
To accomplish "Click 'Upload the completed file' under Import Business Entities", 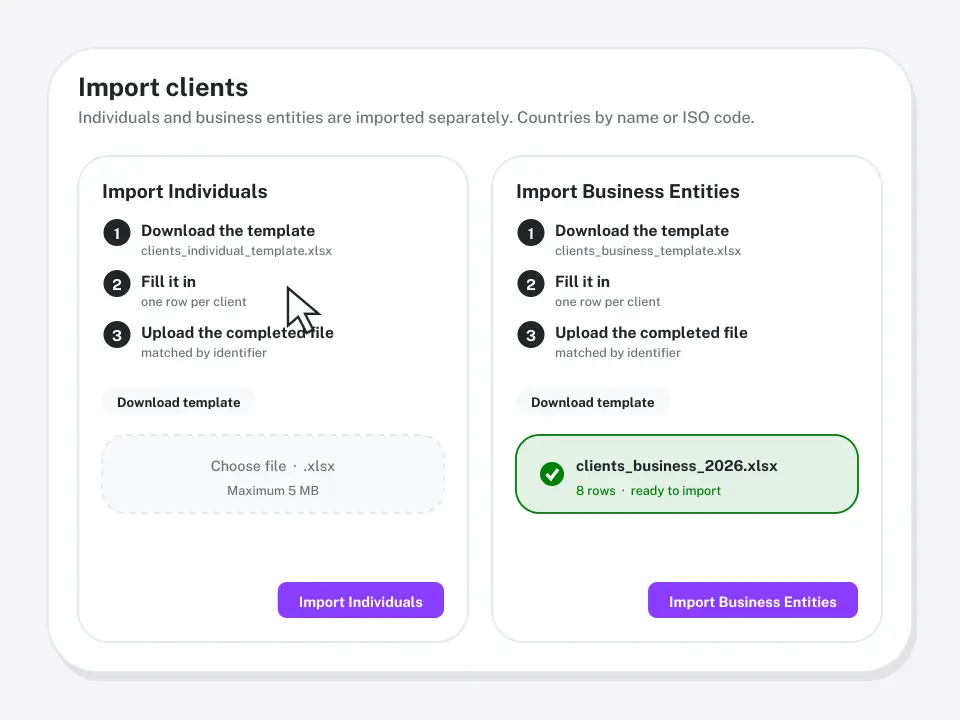I will 651,332.
